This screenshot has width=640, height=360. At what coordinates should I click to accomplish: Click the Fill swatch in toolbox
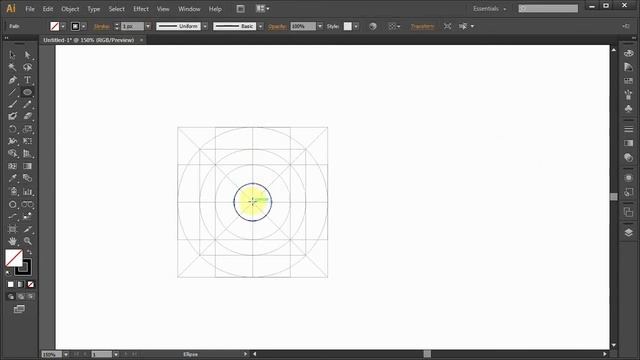click(x=14, y=258)
